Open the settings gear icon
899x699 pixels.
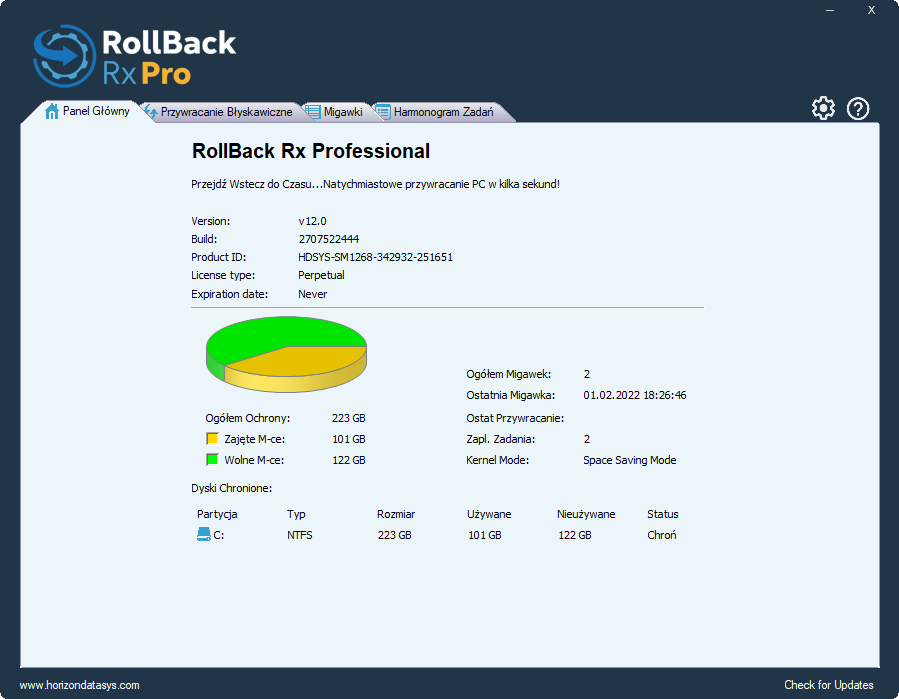(x=823, y=108)
